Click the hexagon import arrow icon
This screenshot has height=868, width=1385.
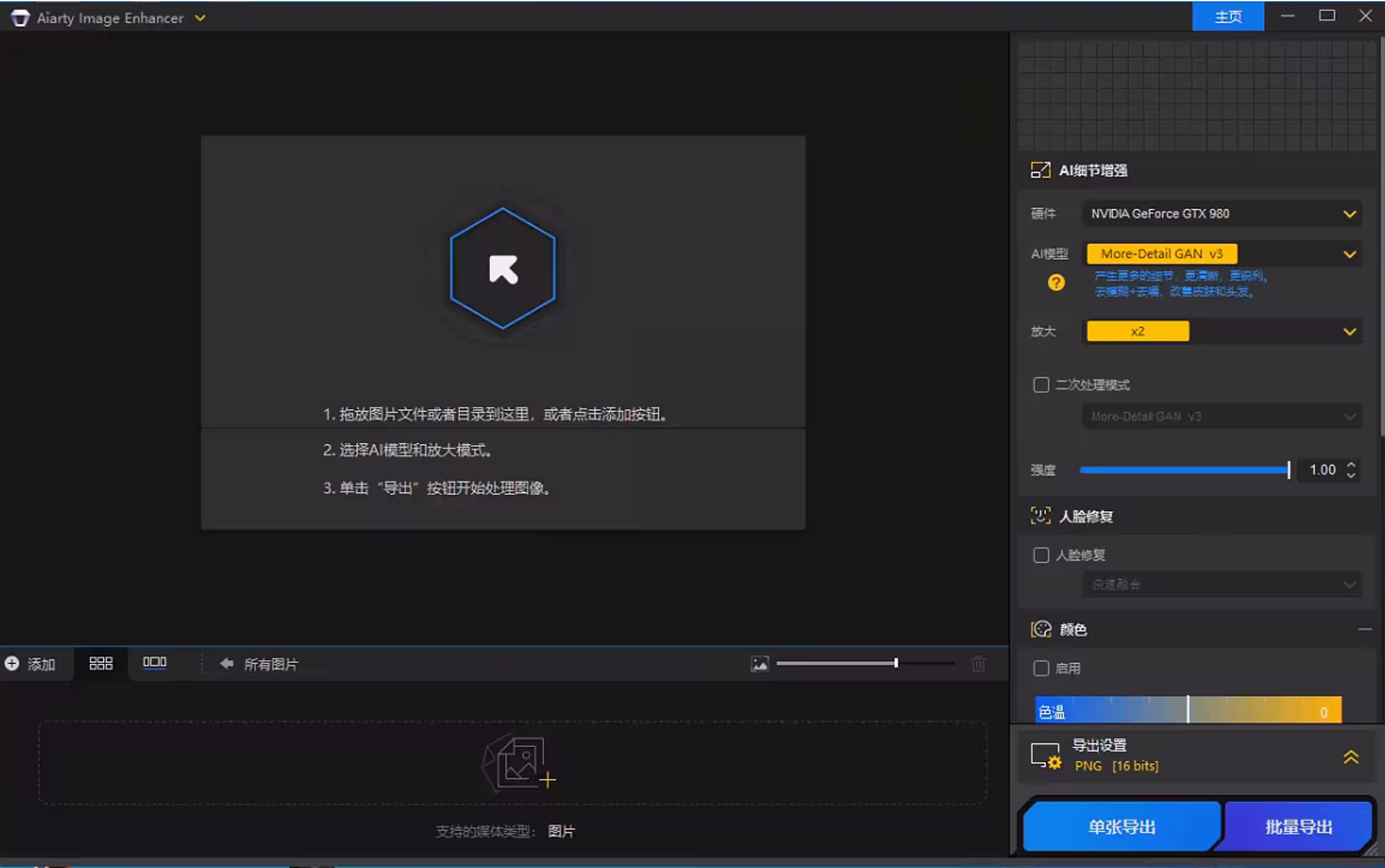pos(503,268)
